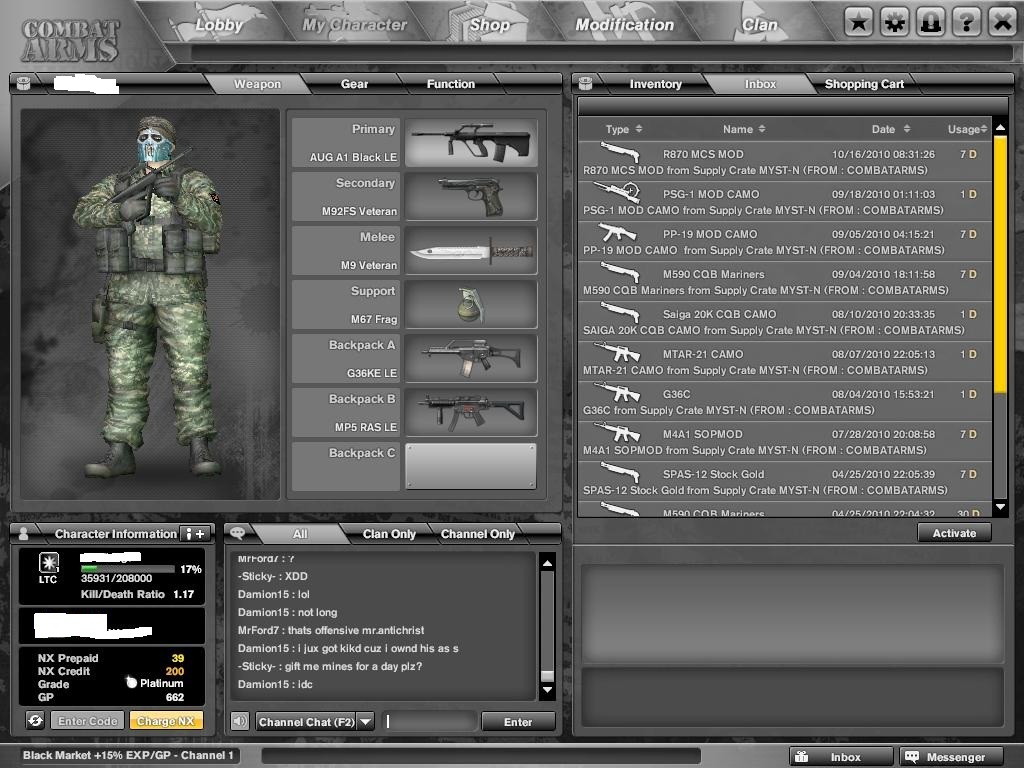This screenshot has height=768, width=1024.
Task: Click the R870 MCS MOD shotgun icon
Action: [x=619, y=153]
